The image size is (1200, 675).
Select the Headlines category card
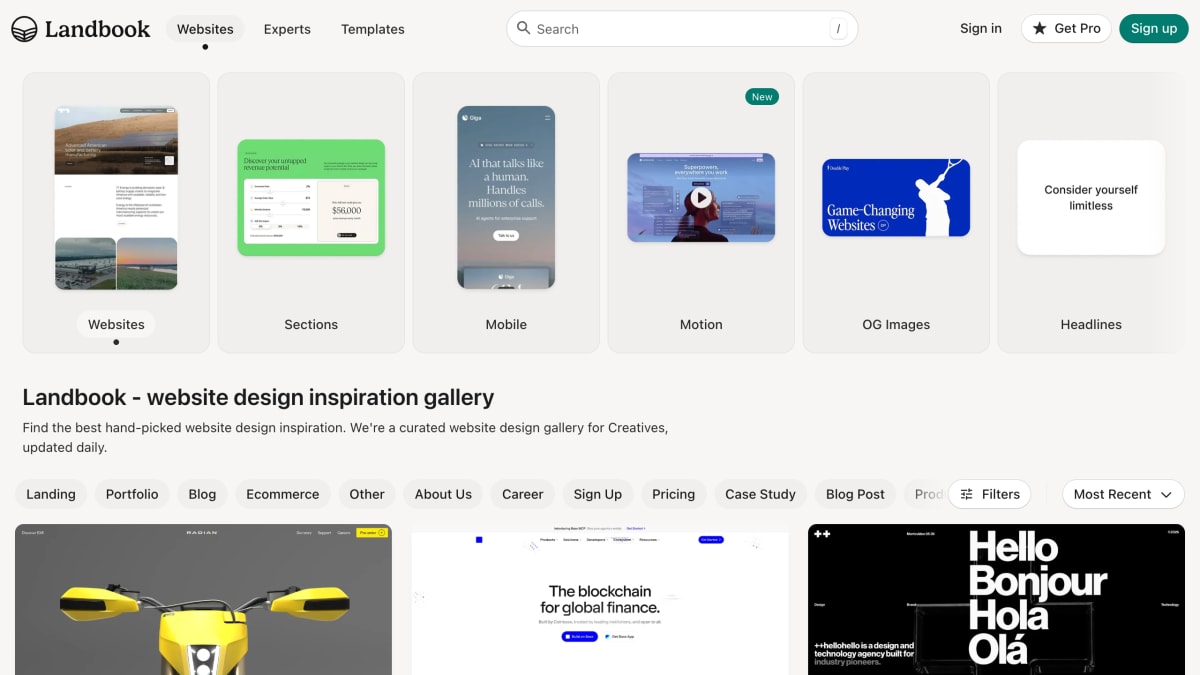[1091, 212]
